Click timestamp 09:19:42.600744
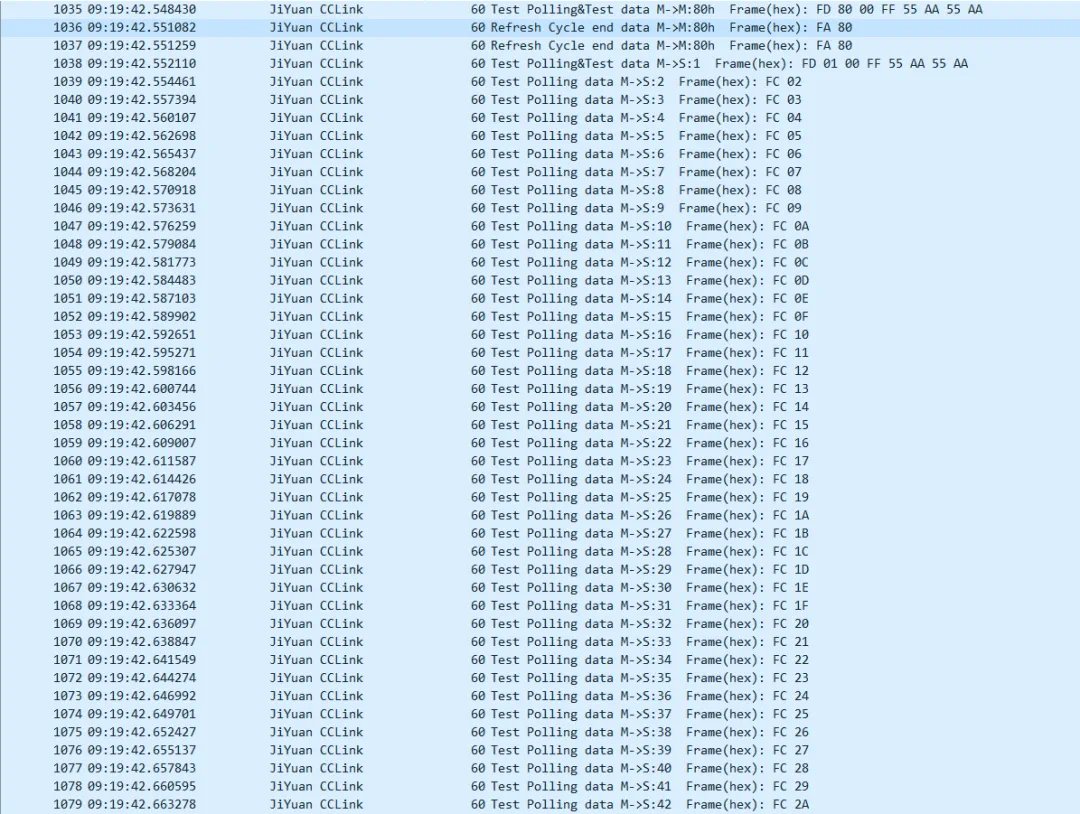1080x814 pixels. click(x=141, y=389)
